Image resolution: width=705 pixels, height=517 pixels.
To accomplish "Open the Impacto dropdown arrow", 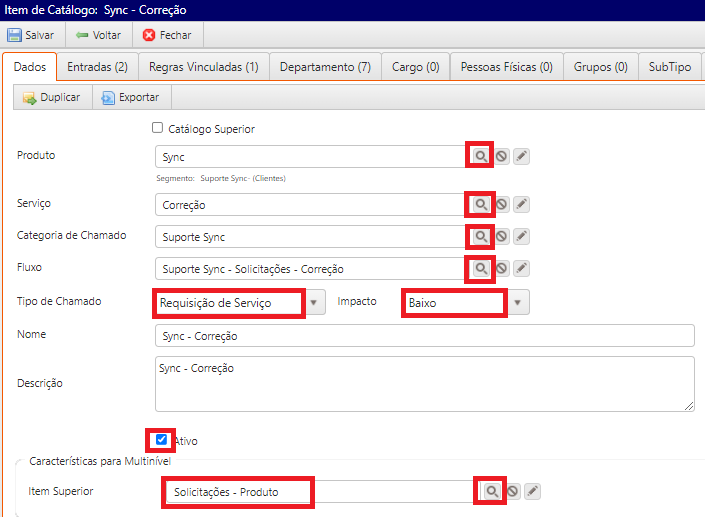I will 518,302.
